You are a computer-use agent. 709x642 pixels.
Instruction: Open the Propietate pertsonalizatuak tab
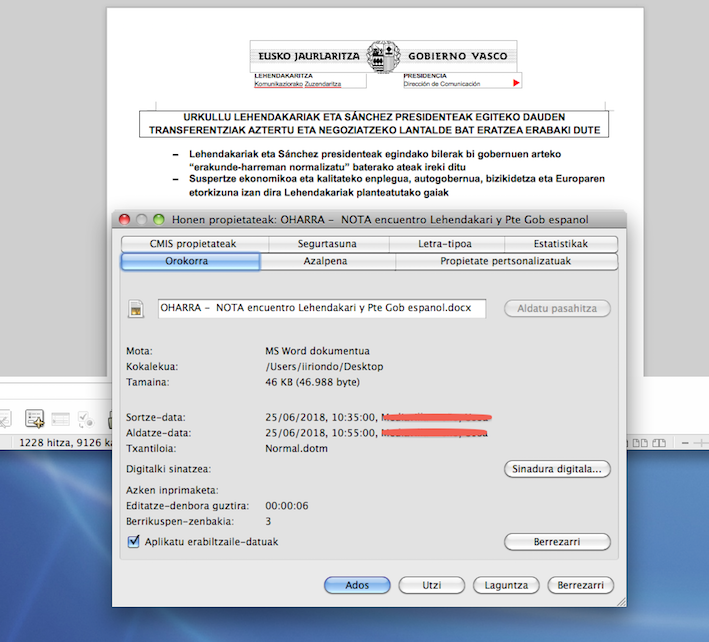click(x=506, y=261)
